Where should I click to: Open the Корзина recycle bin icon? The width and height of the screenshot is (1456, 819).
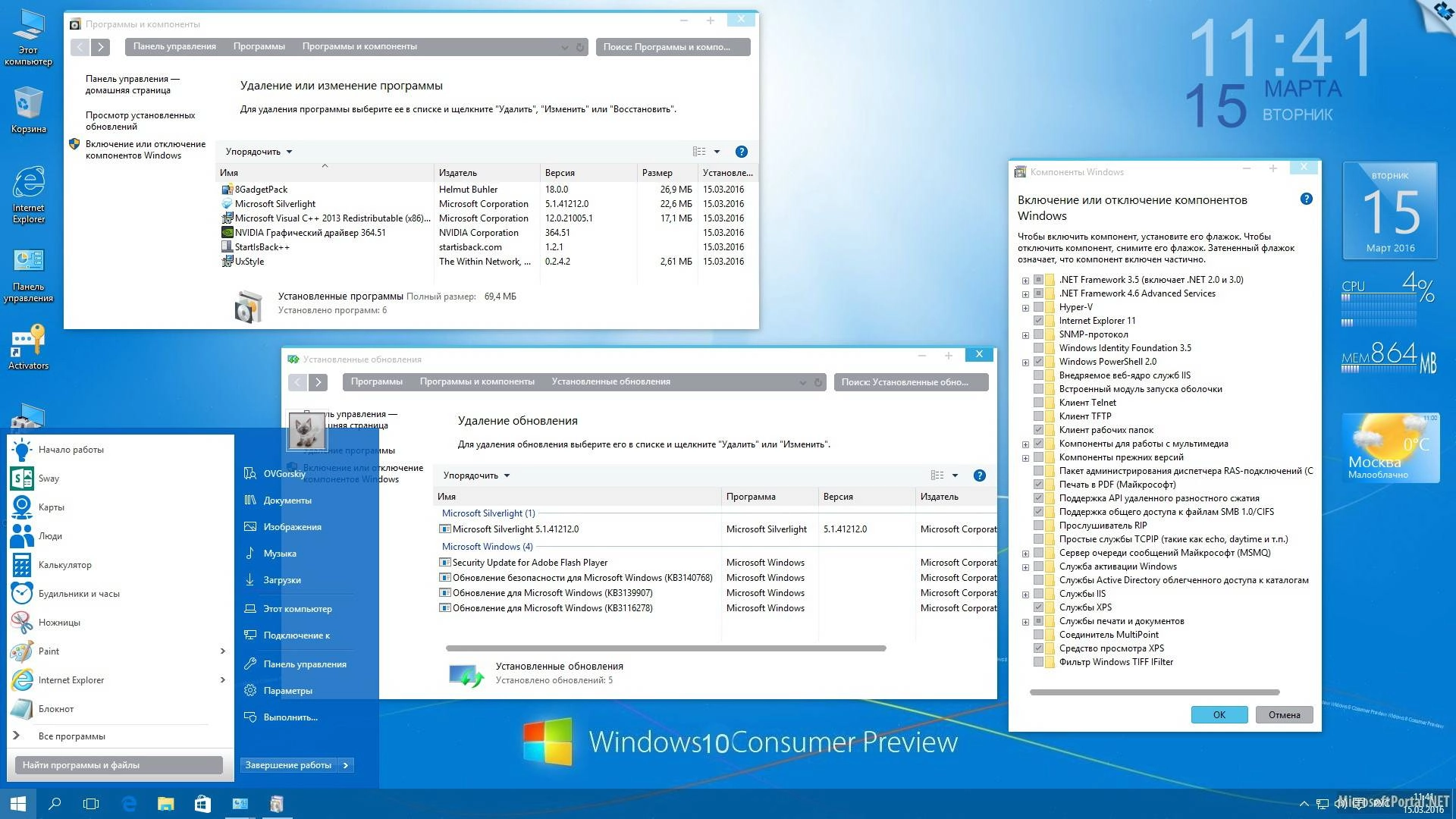coord(28,111)
